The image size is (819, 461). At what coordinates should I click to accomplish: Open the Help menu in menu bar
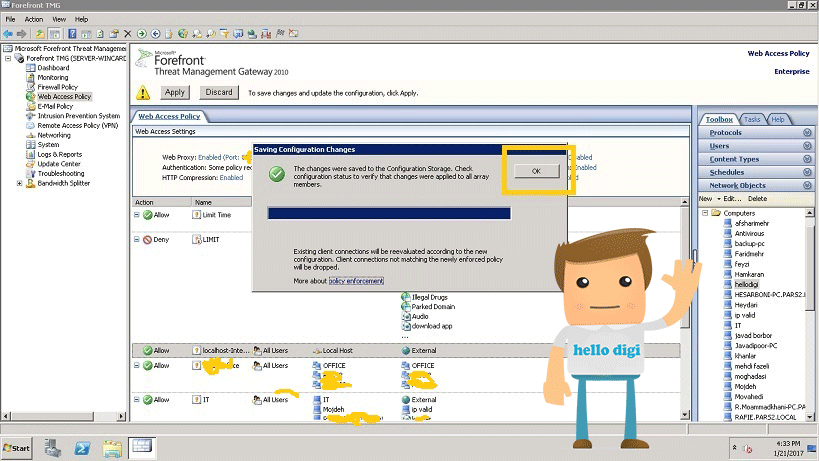(81, 19)
